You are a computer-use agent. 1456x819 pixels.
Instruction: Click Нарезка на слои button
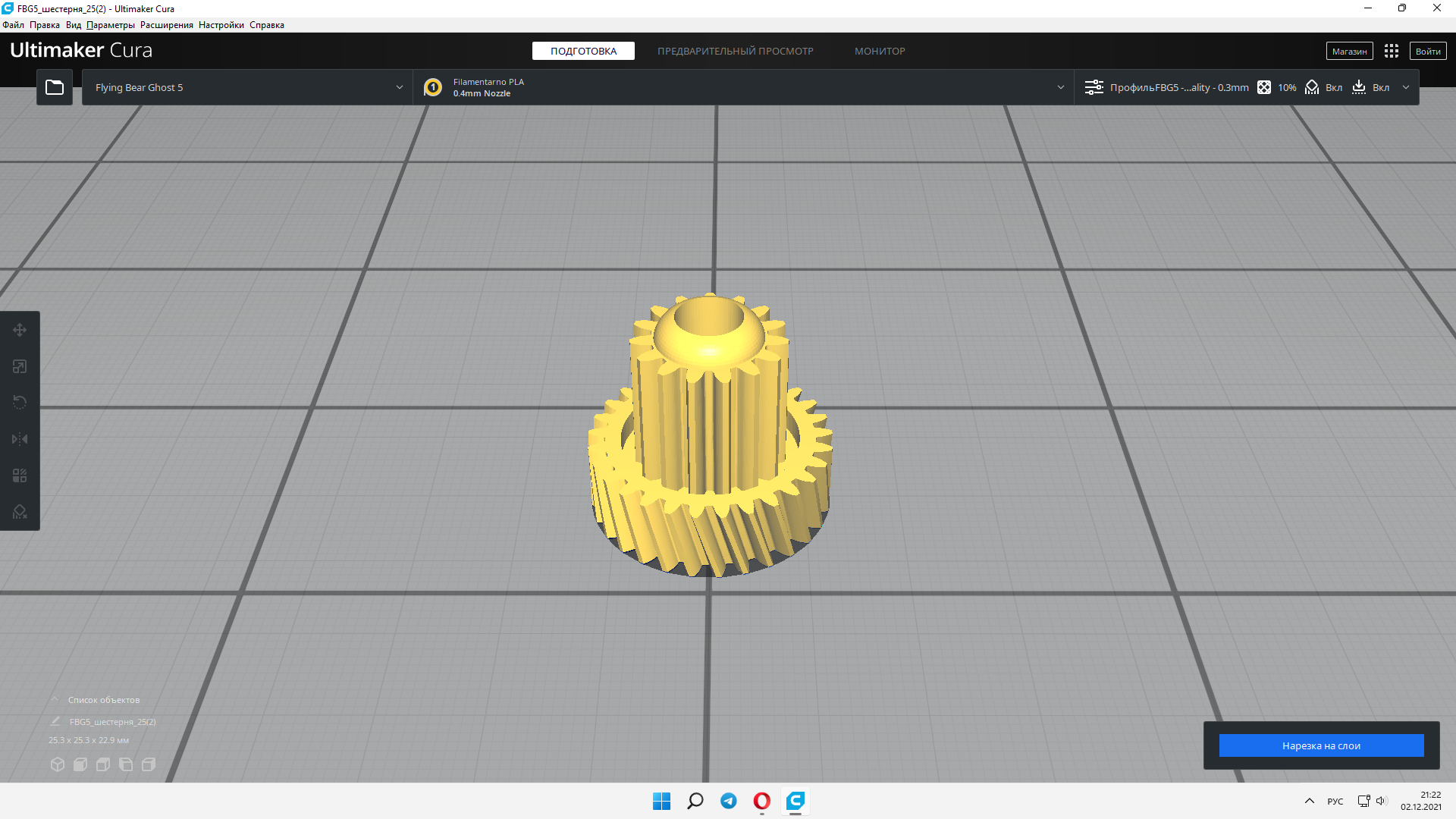click(1321, 745)
